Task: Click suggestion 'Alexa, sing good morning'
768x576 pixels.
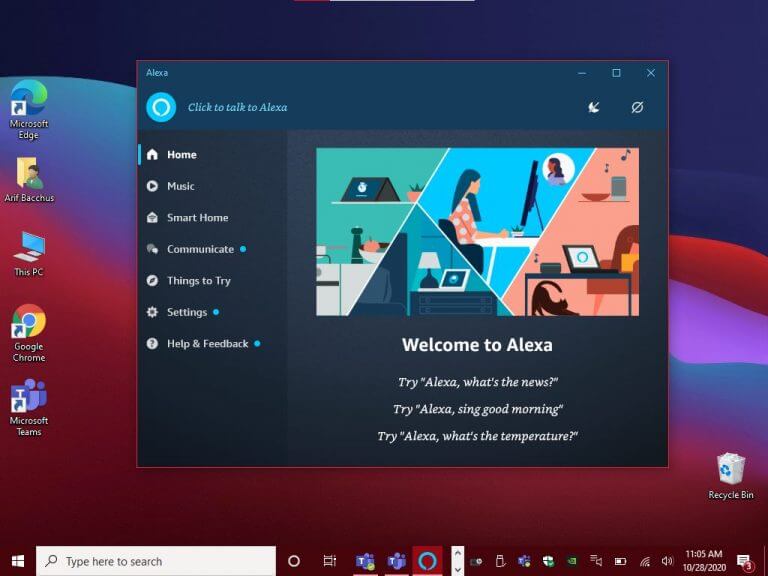Action: tap(478, 409)
